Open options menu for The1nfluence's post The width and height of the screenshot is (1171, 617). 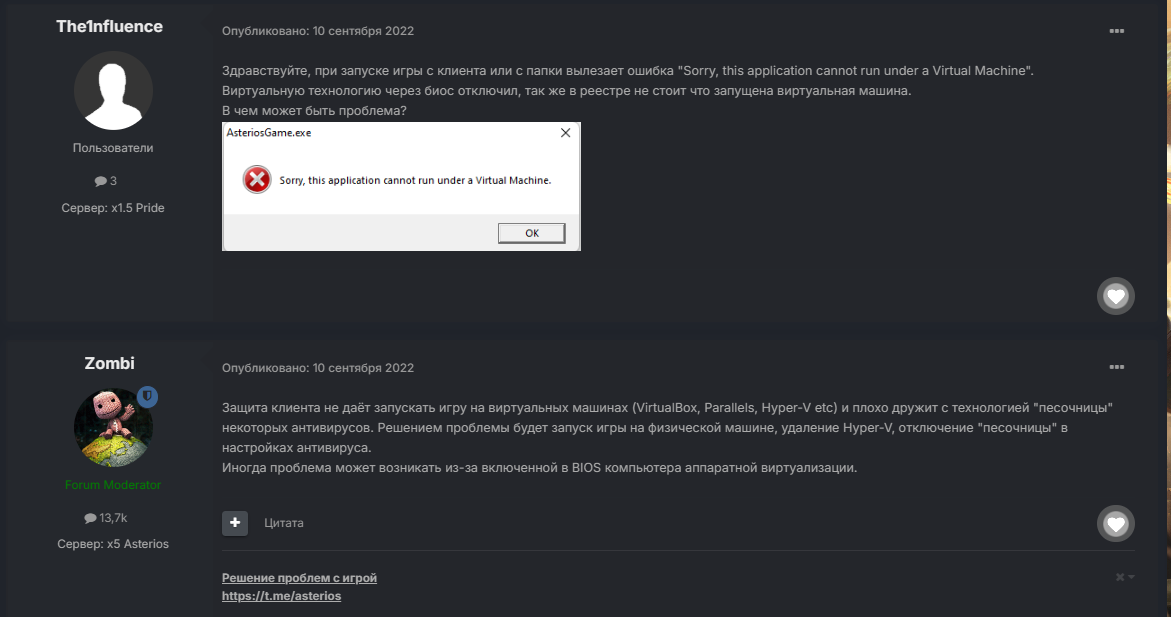click(1116, 31)
